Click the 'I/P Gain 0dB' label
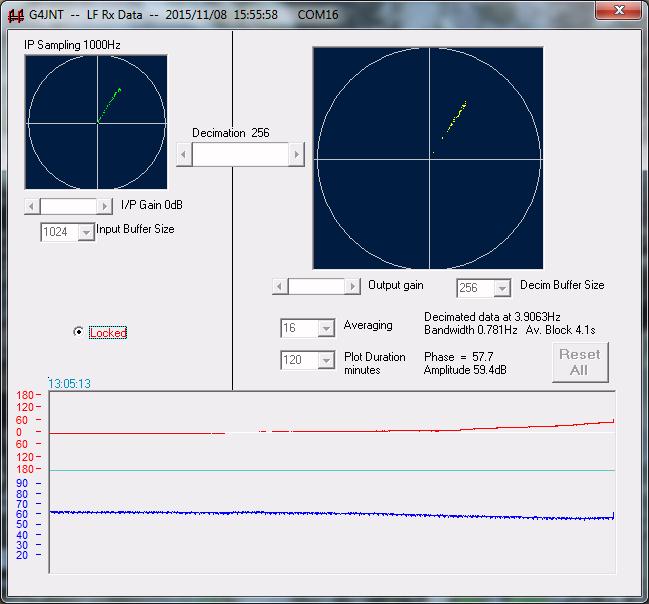649x604 pixels. (151, 205)
